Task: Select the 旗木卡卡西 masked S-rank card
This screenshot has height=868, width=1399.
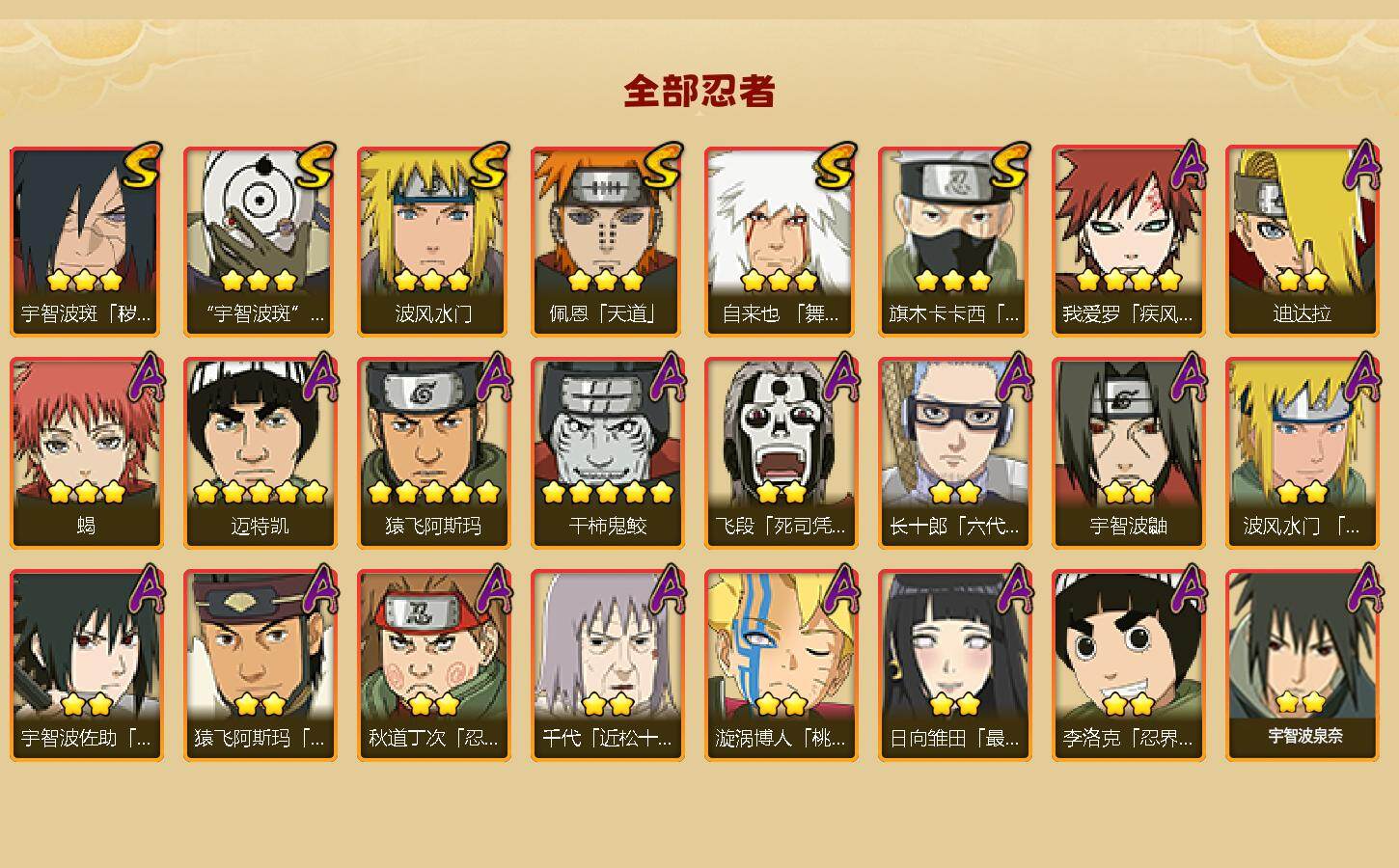Action: coord(954,241)
